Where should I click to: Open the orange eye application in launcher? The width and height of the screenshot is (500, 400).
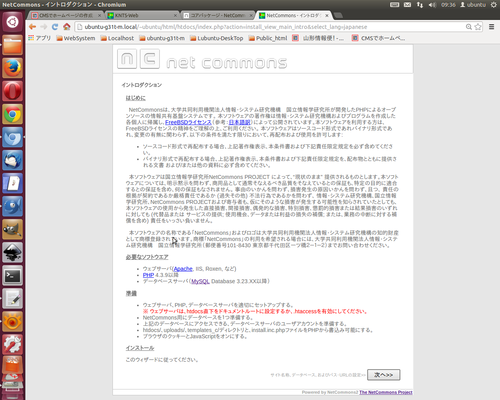[x=12, y=321]
